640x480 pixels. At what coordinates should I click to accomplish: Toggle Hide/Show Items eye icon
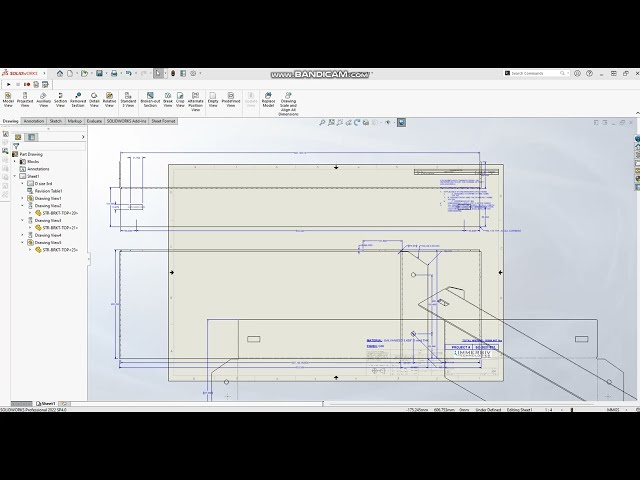(388, 122)
